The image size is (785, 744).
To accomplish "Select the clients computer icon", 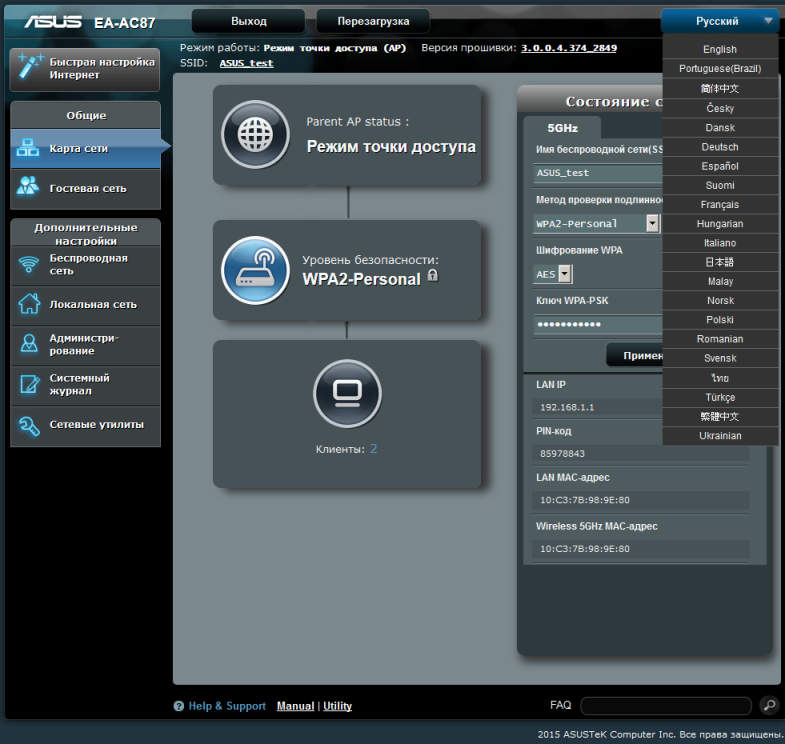I will click(347, 393).
